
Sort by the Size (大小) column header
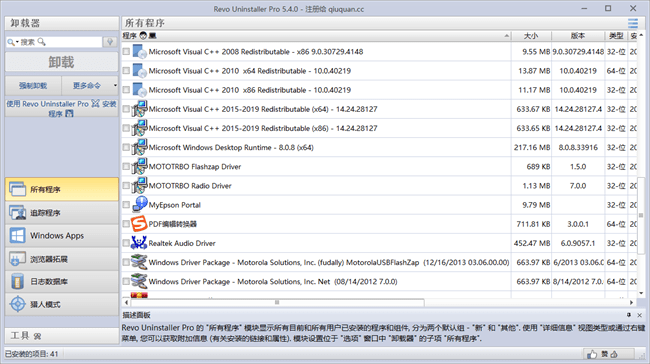coord(531,36)
